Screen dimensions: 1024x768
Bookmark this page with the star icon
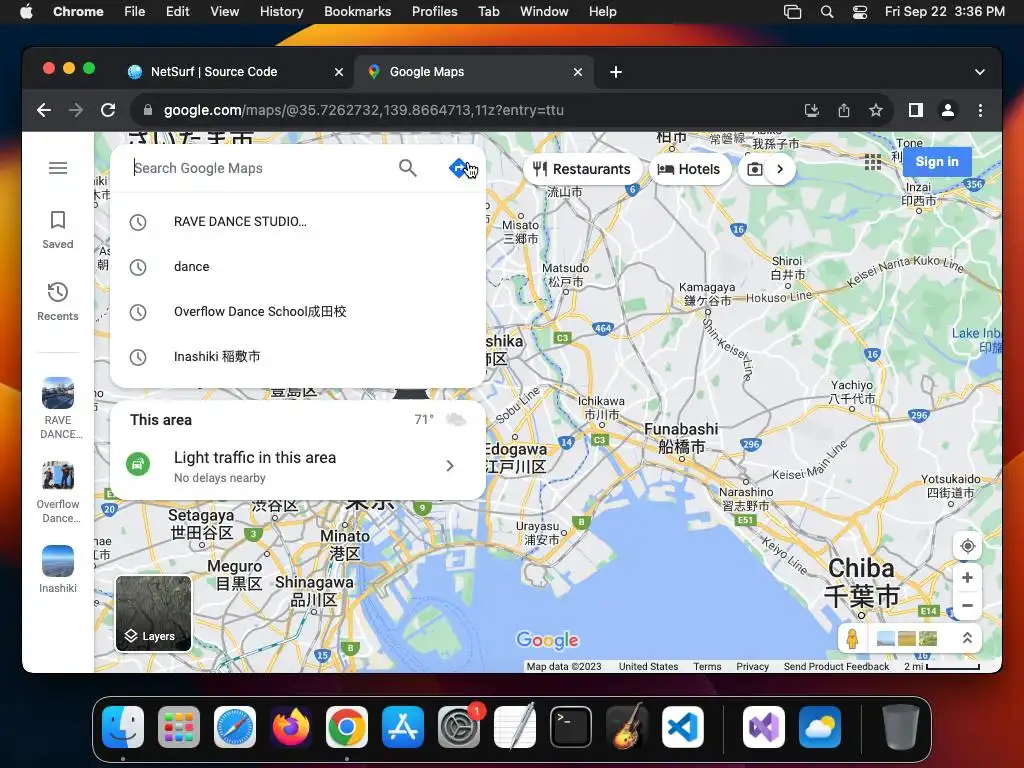[x=876, y=110]
